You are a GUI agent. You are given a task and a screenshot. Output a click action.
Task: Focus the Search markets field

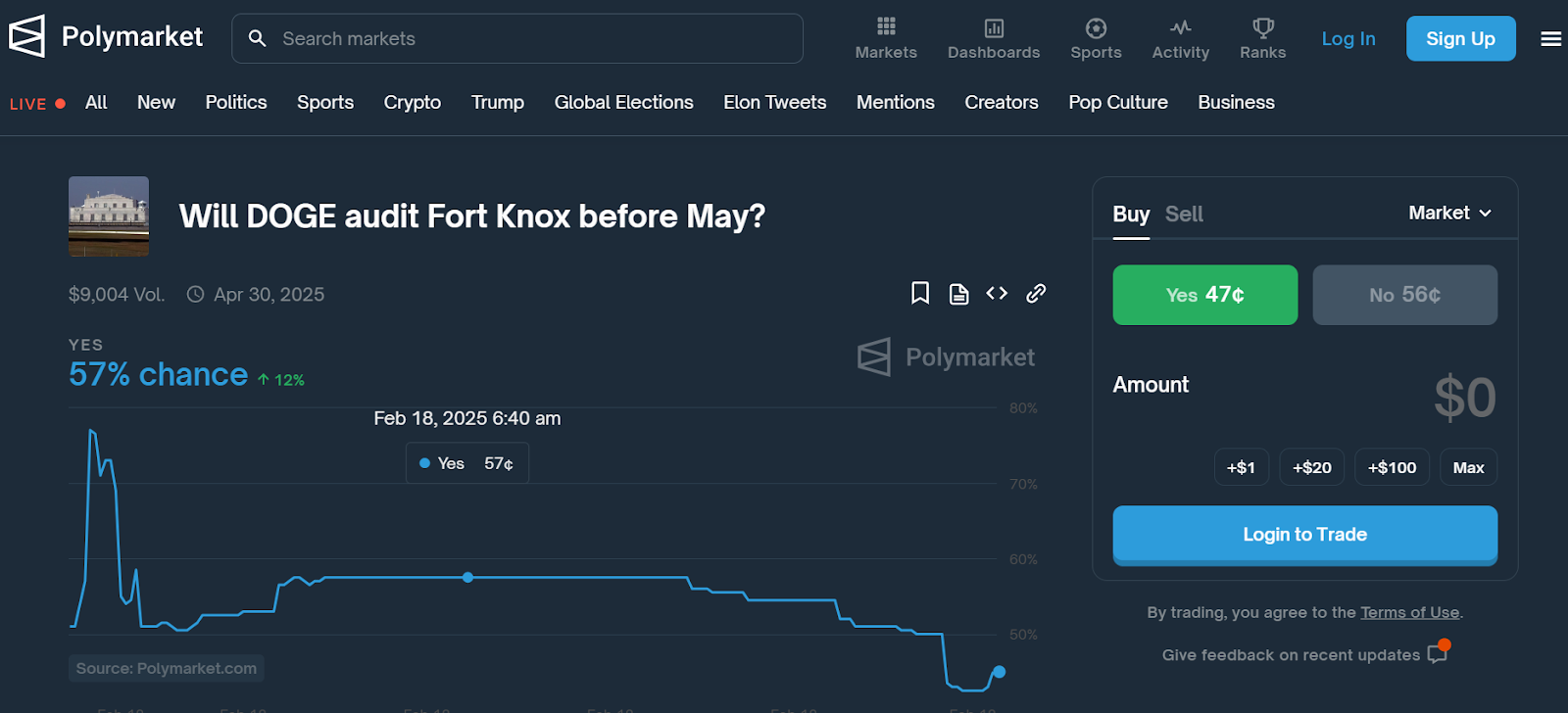pos(517,38)
